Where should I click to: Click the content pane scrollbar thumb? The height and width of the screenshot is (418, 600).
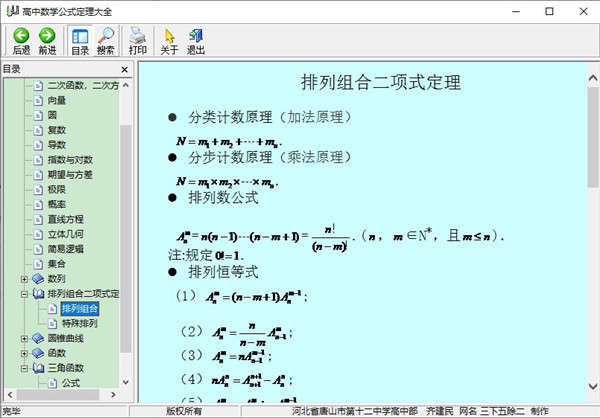pos(593,137)
